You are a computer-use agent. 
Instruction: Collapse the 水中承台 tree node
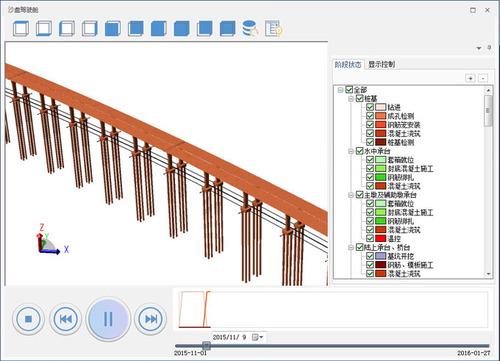point(351,151)
